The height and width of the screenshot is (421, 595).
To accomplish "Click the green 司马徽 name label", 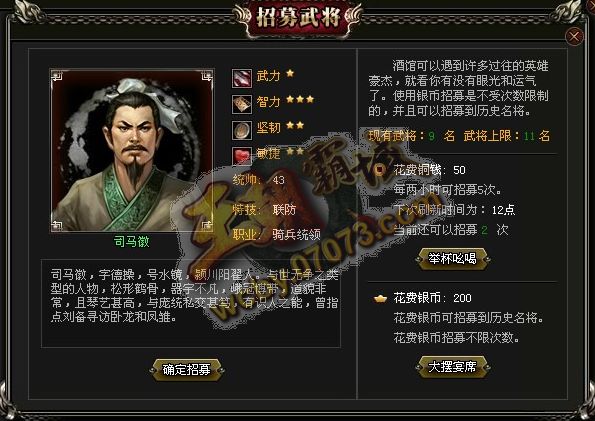I will [x=132, y=241].
